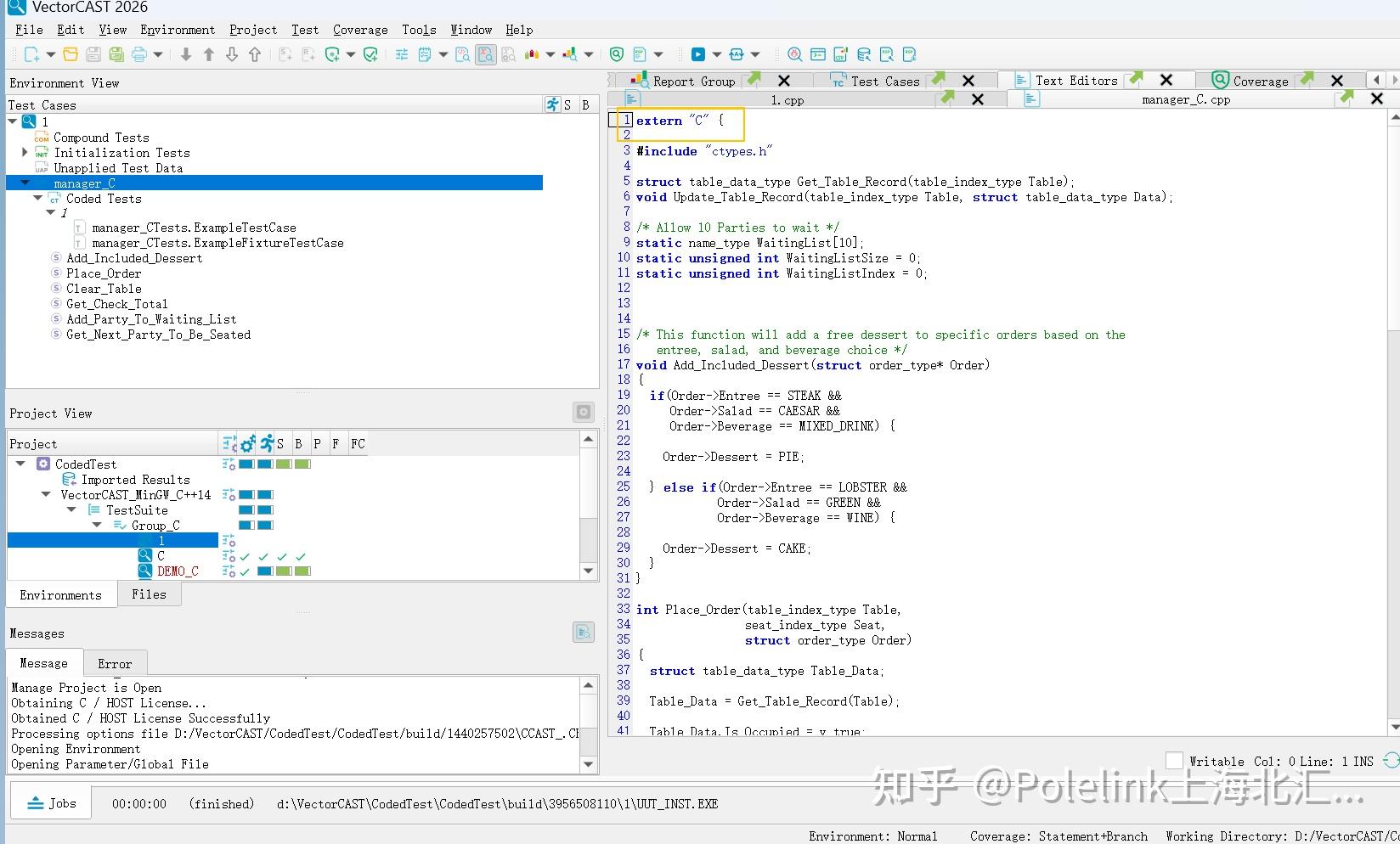Select the DEMO_C environment
This screenshot has height=844, width=1400.
(178, 571)
